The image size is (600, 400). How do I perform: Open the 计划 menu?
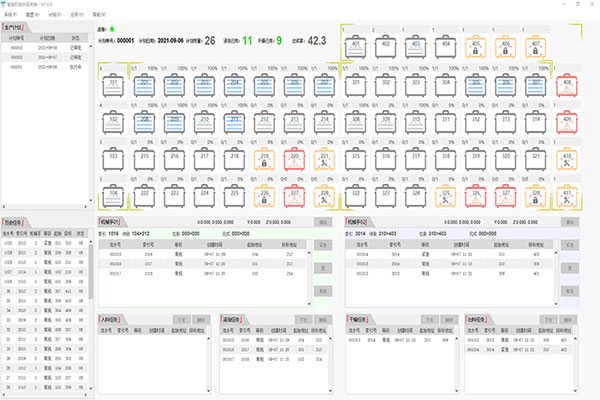(55, 15)
